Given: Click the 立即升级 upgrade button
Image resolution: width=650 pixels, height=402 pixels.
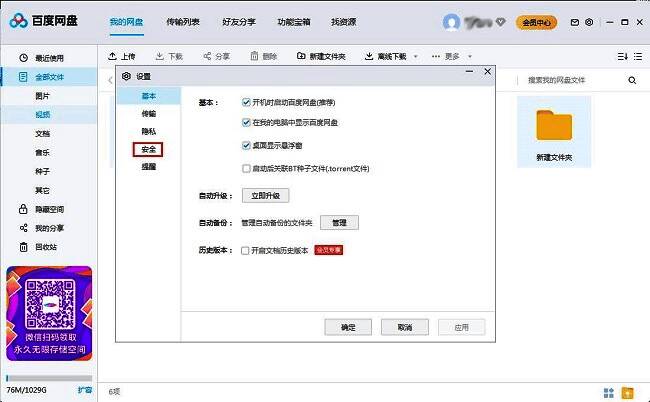Looking at the screenshot, I should pos(265,196).
